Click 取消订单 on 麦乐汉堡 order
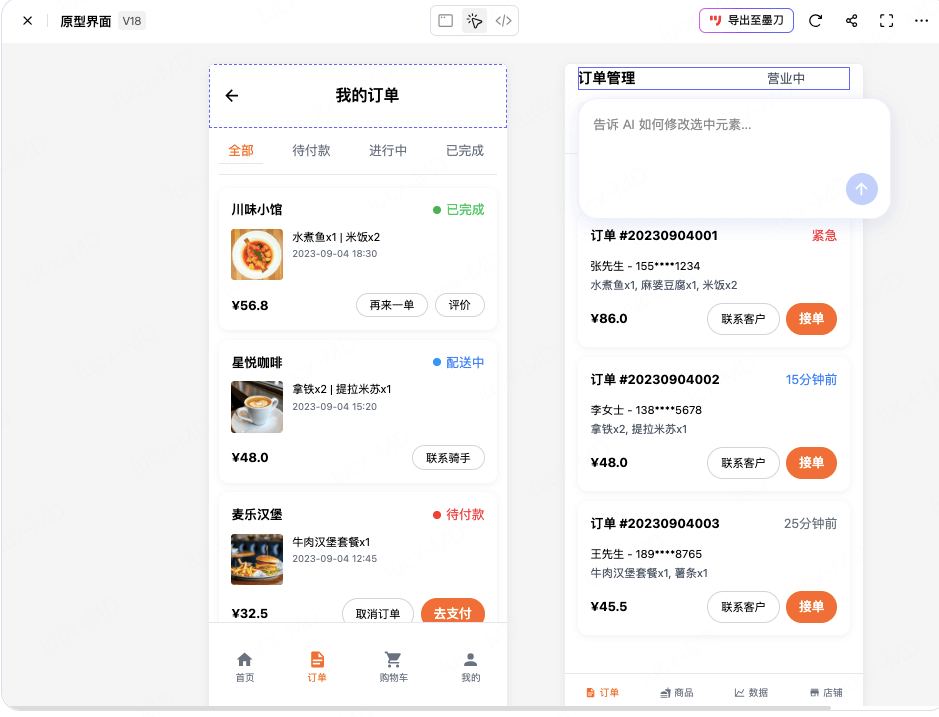939x717 pixels. pyautogui.click(x=378, y=612)
